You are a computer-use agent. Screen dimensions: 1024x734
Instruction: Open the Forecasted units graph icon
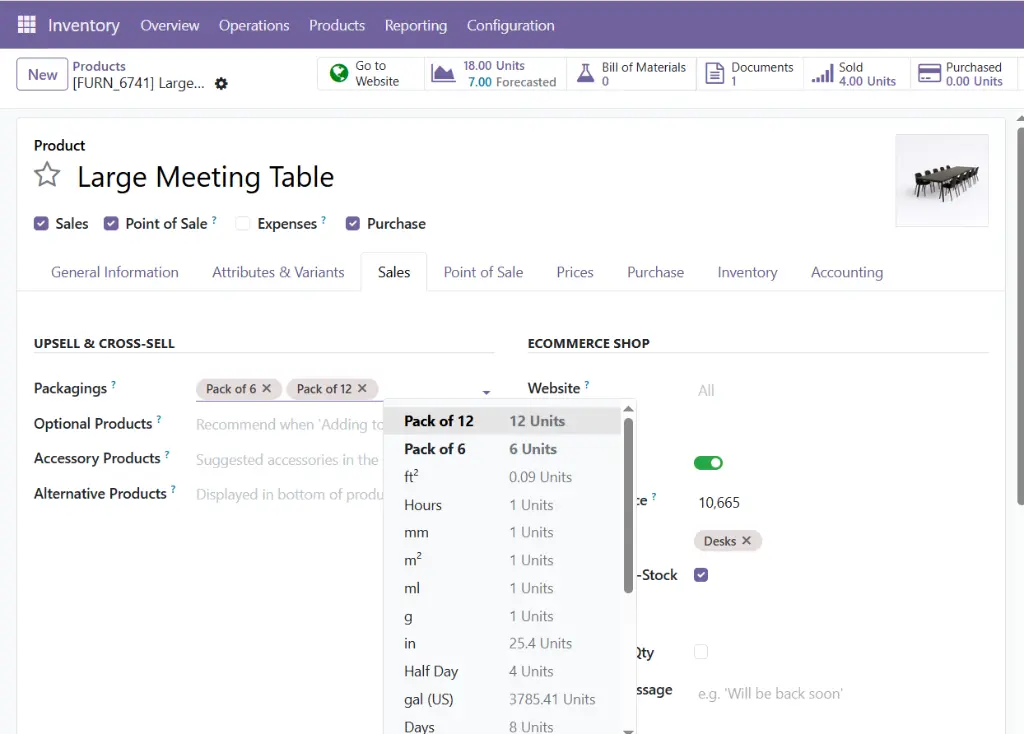(442, 73)
